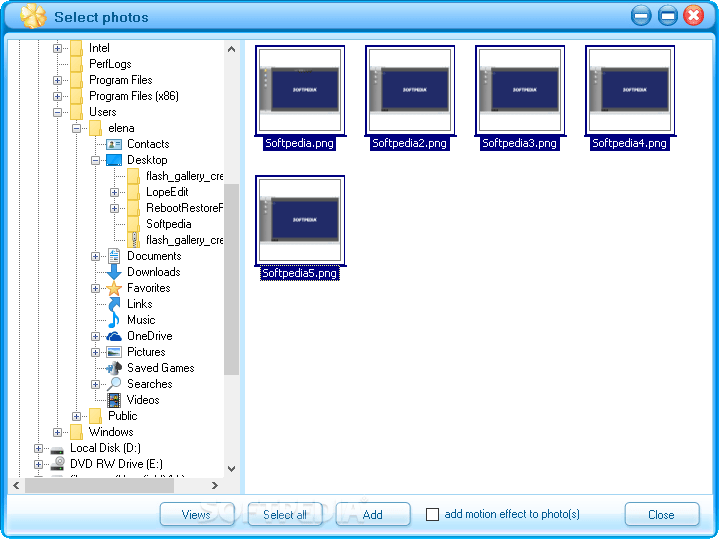This screenshot has width=719, height=539.
Task: Collapse the Desktop node
Action: coord(95,160)
